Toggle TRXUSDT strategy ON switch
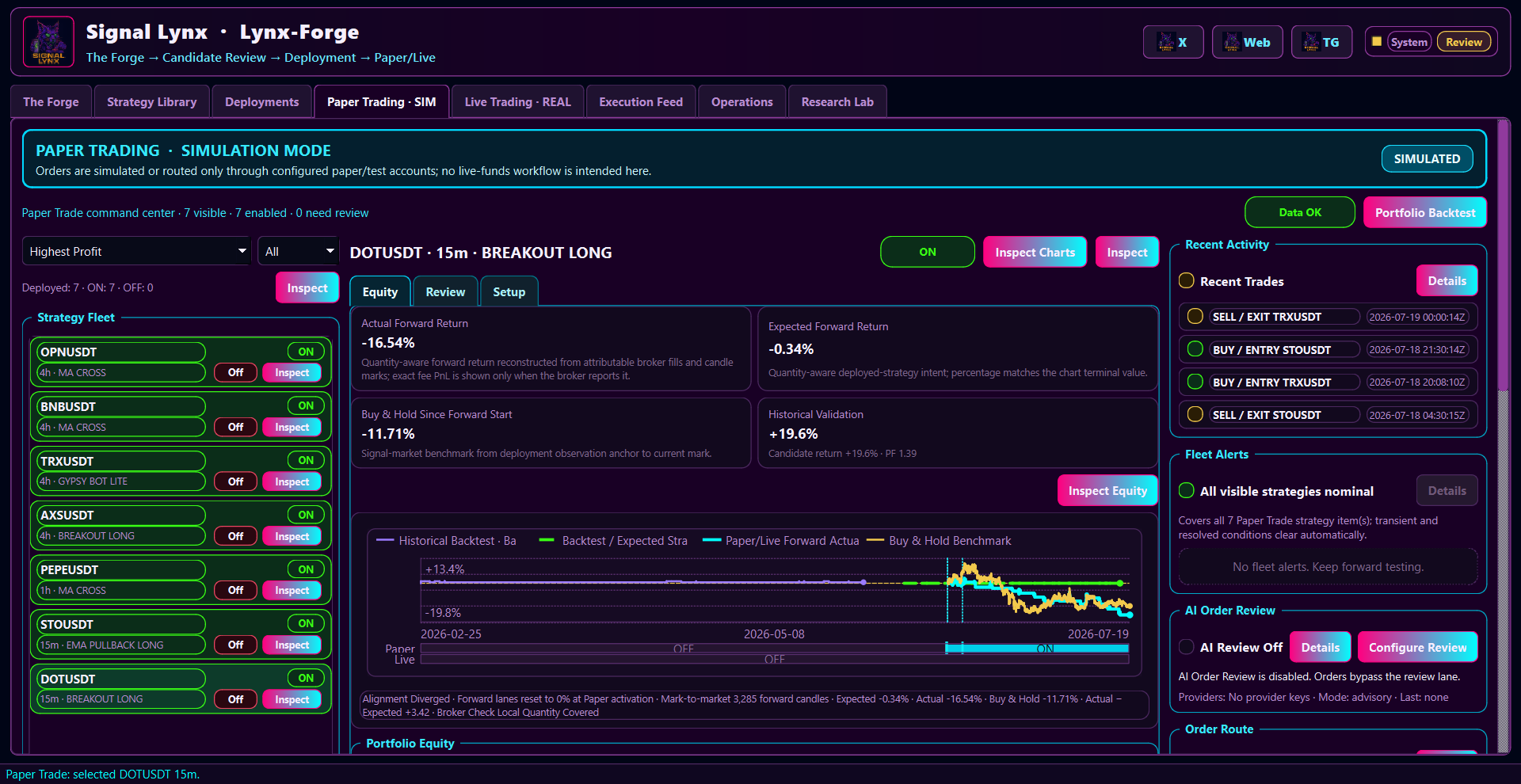The image size is (1521, 784). tap(306, 460)
